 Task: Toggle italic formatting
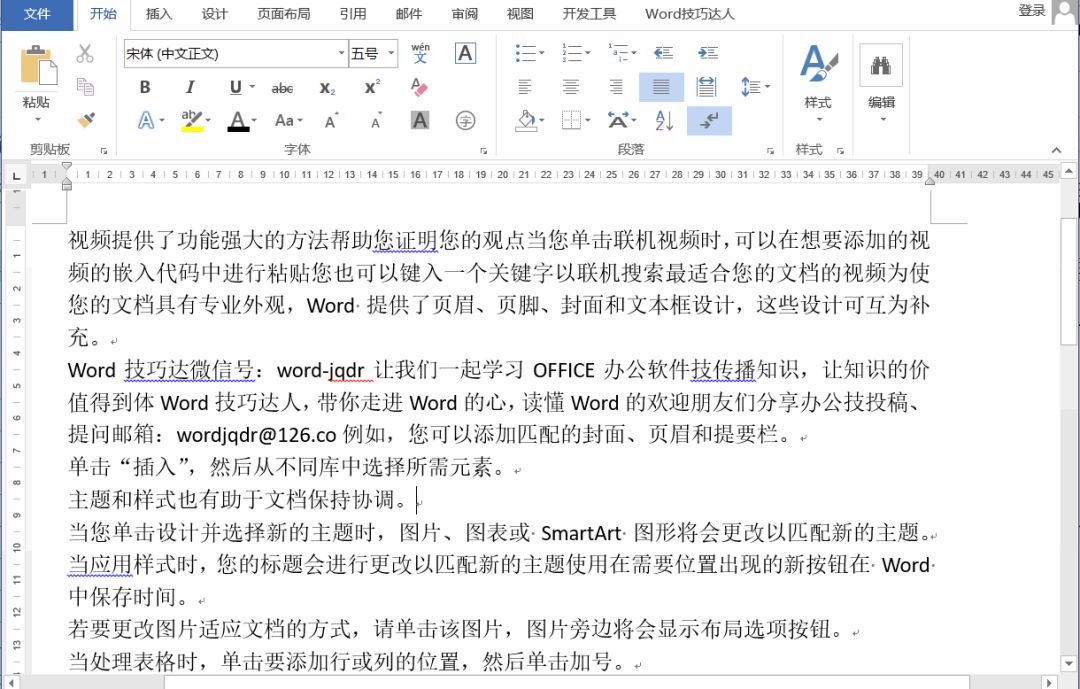[x=190, y=88]
